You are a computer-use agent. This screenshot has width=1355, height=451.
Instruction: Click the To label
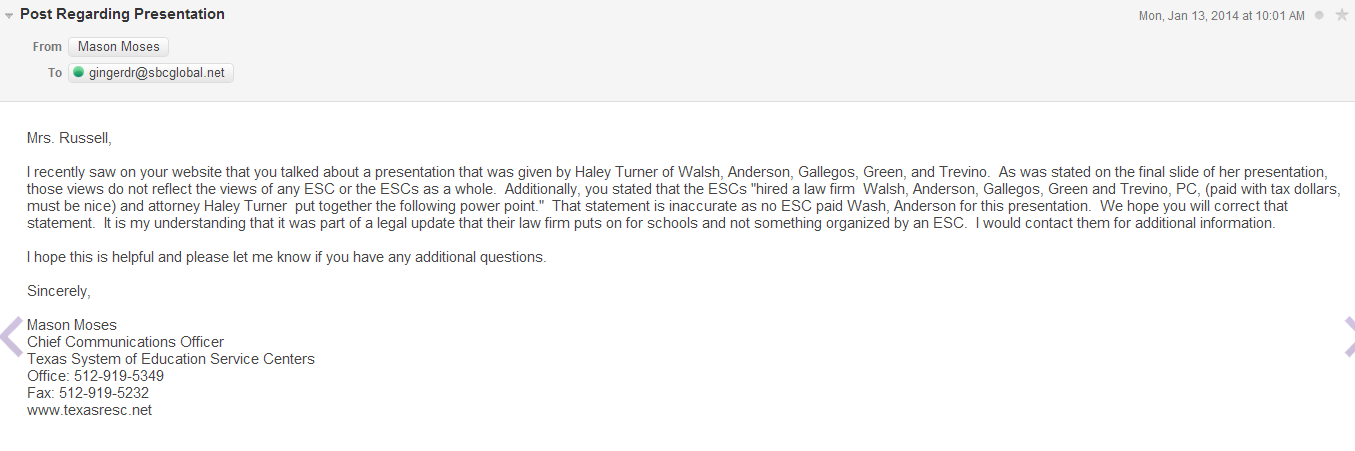pyautogui.click(x=55, y=73)
